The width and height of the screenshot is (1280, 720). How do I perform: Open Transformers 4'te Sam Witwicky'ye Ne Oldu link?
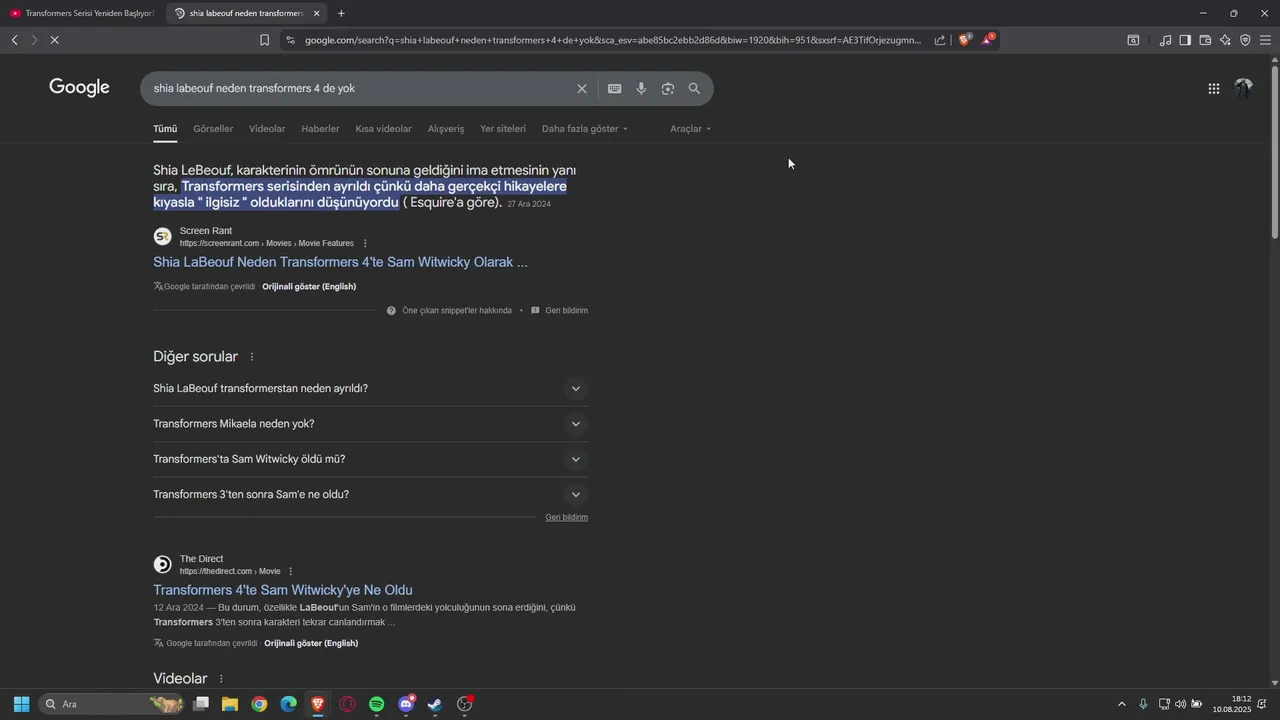(283, 590)
